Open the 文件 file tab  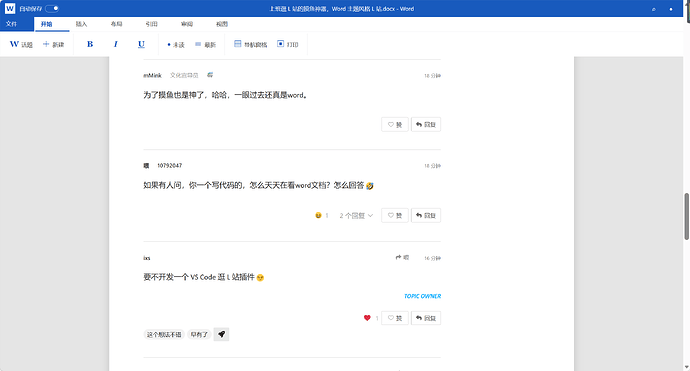tap(11, 24)
